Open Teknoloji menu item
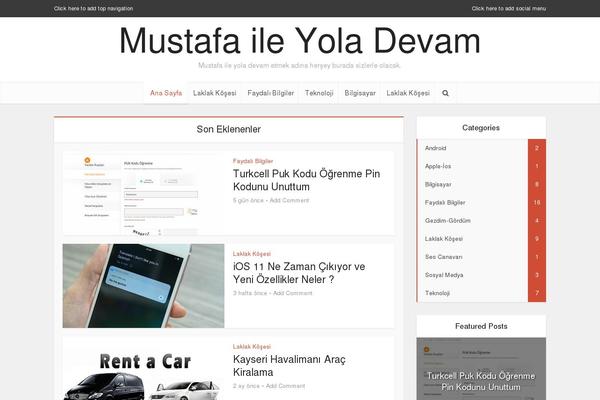 (x=319, y=93)
